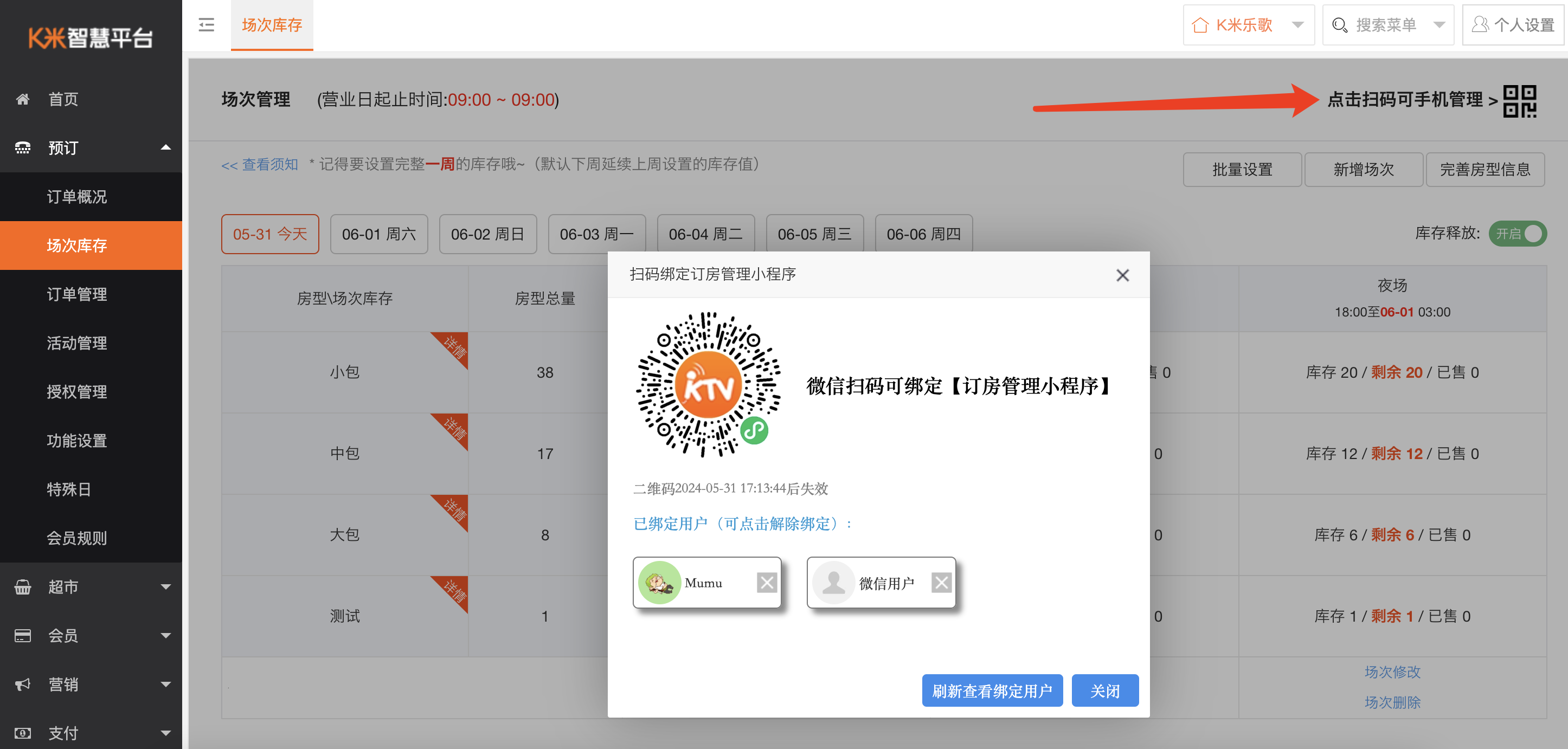Open 功能设置 in the sidebar
1568x749 pixels.
(91, 441)
